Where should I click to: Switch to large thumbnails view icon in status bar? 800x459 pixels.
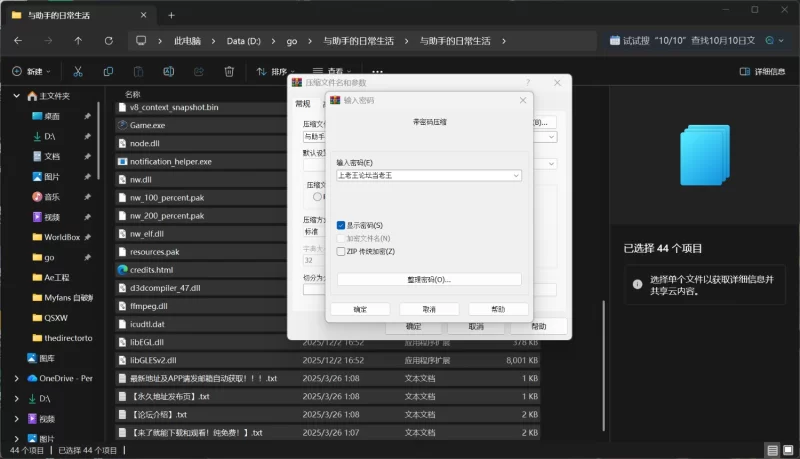coord(788,450)
